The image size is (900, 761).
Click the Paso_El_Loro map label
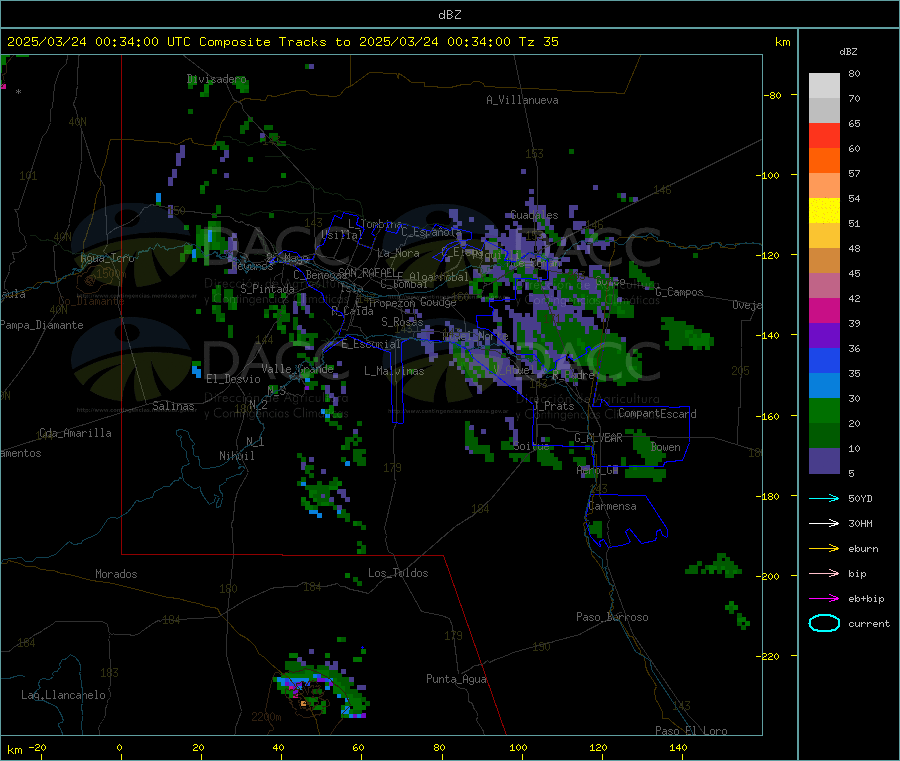tap(691, 731)
